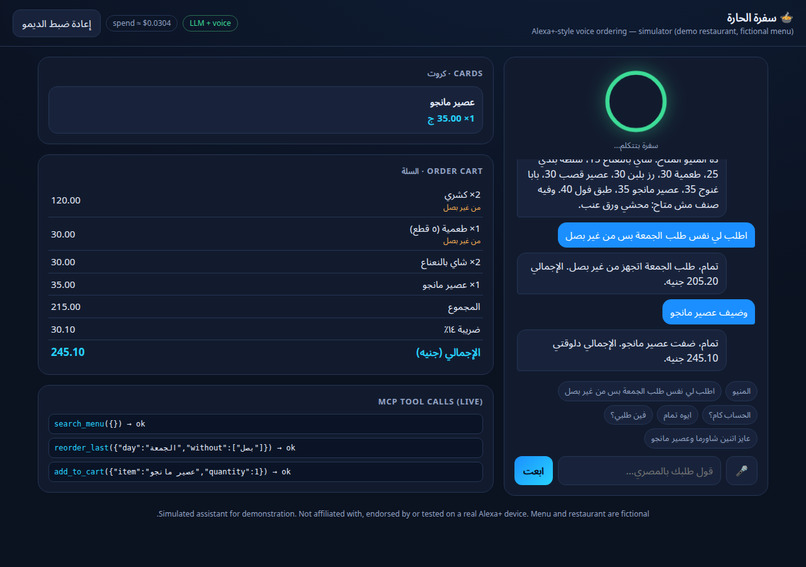Click the reply تمام، ضفت عصير مانجو
The image size is (806, 567).
tap(621, 351)
